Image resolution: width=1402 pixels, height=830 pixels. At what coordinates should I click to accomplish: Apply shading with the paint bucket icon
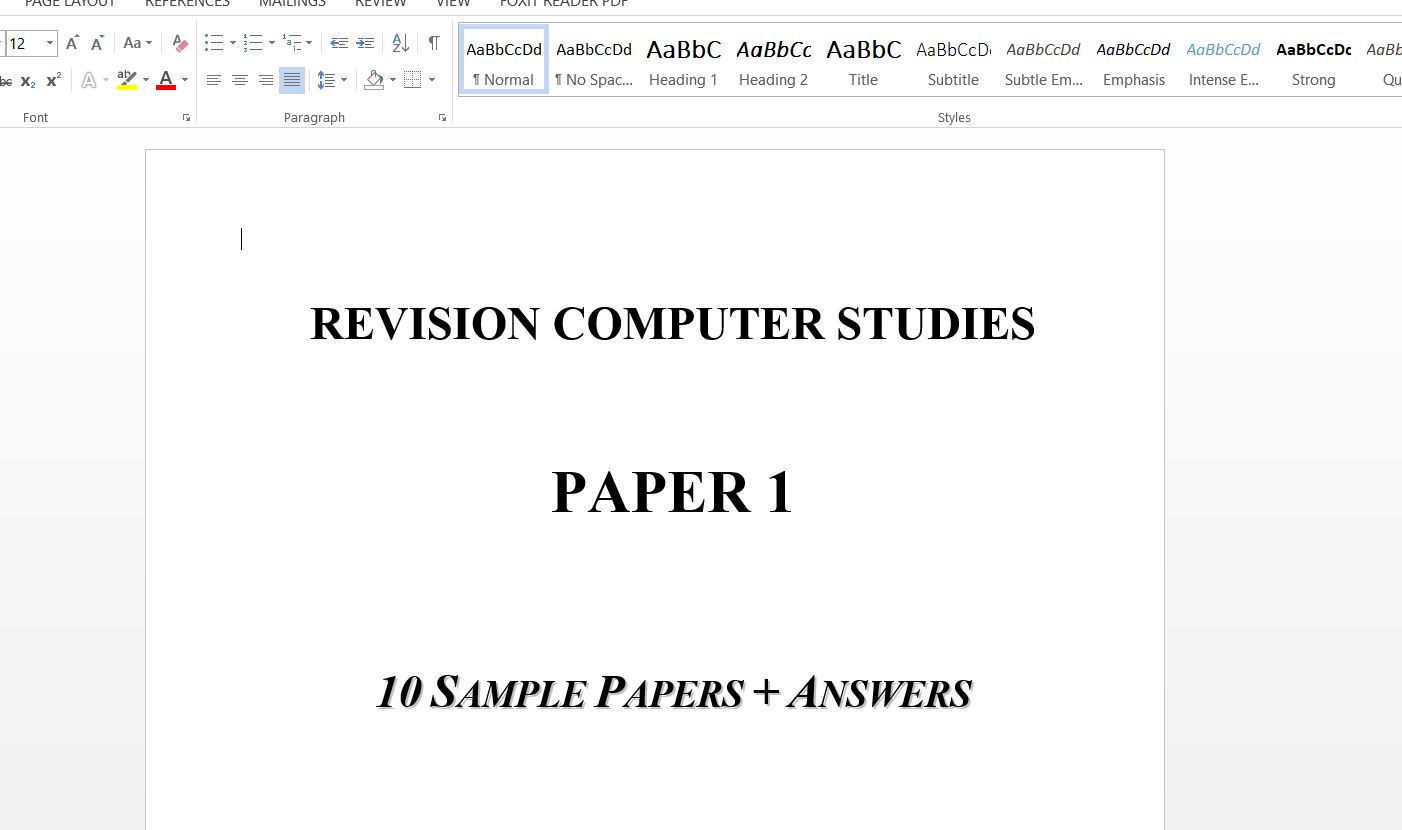coord(374,80)
